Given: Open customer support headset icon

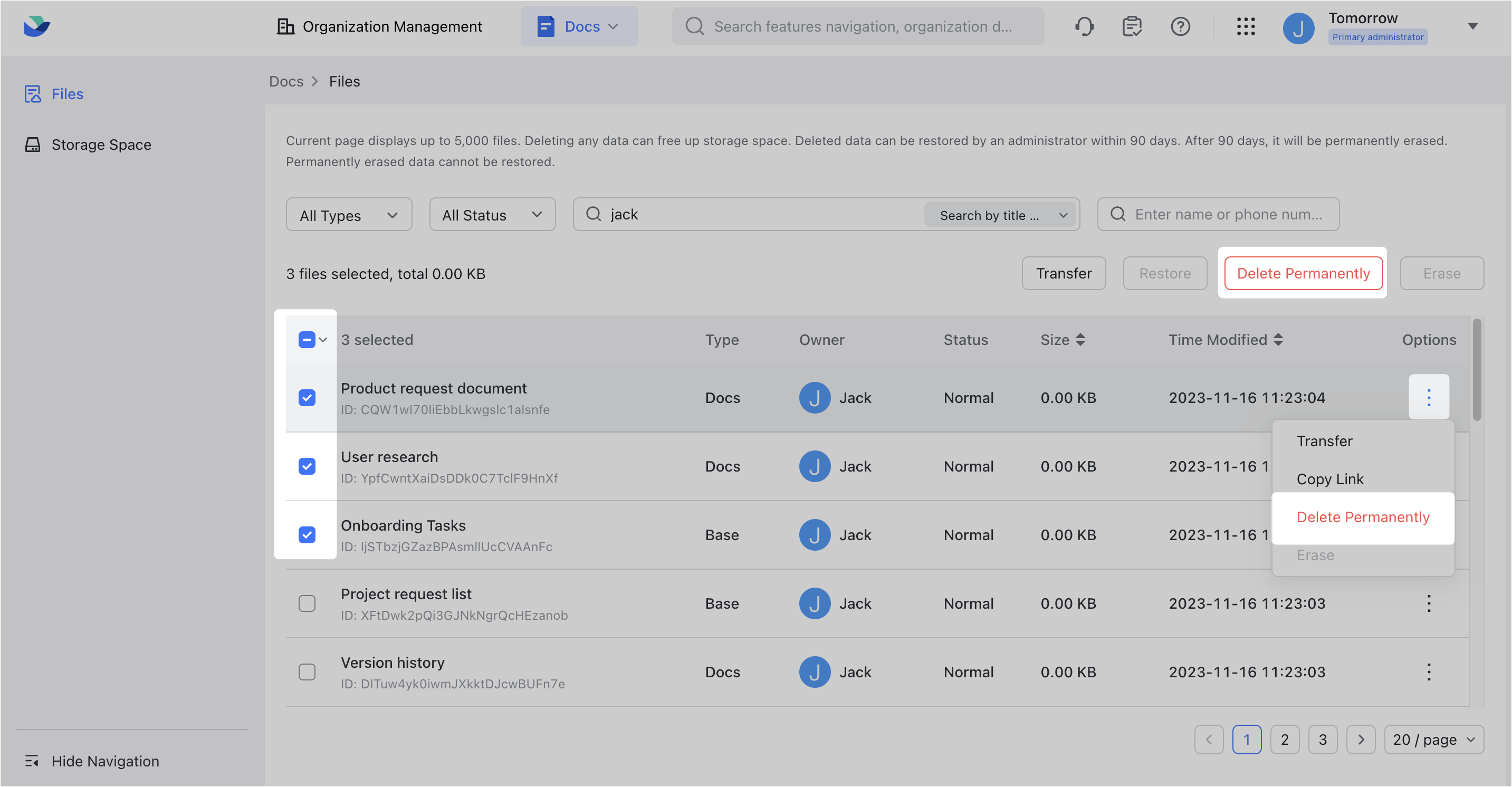Looking at the screenshot, I should [1084, 26].
